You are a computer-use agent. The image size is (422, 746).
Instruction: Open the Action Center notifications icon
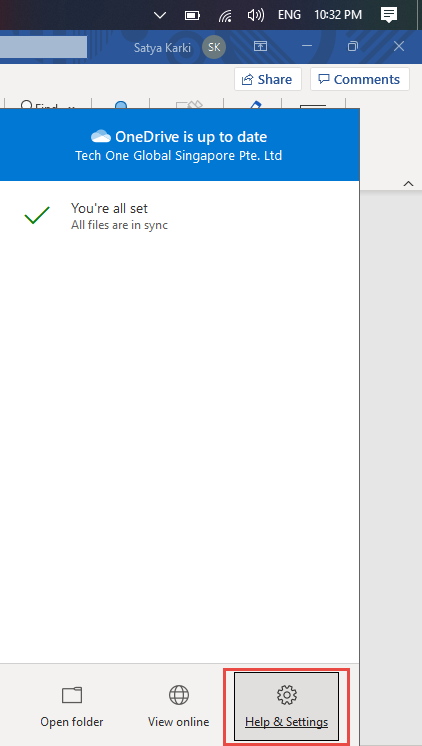(x=389, y=15)
